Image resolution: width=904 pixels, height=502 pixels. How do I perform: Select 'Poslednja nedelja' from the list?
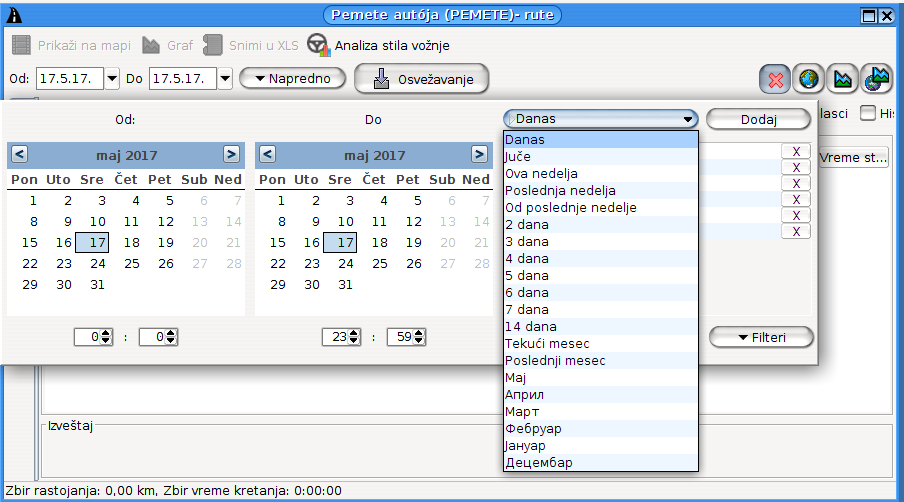point(560,190)
